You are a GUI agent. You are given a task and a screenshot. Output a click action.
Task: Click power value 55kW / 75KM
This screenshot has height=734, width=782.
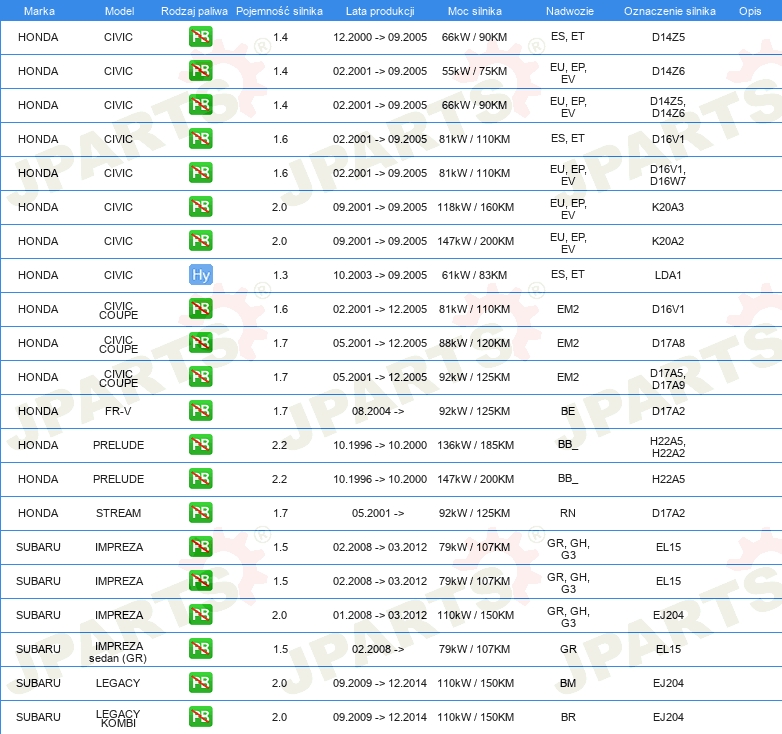(x=474, y=71)
